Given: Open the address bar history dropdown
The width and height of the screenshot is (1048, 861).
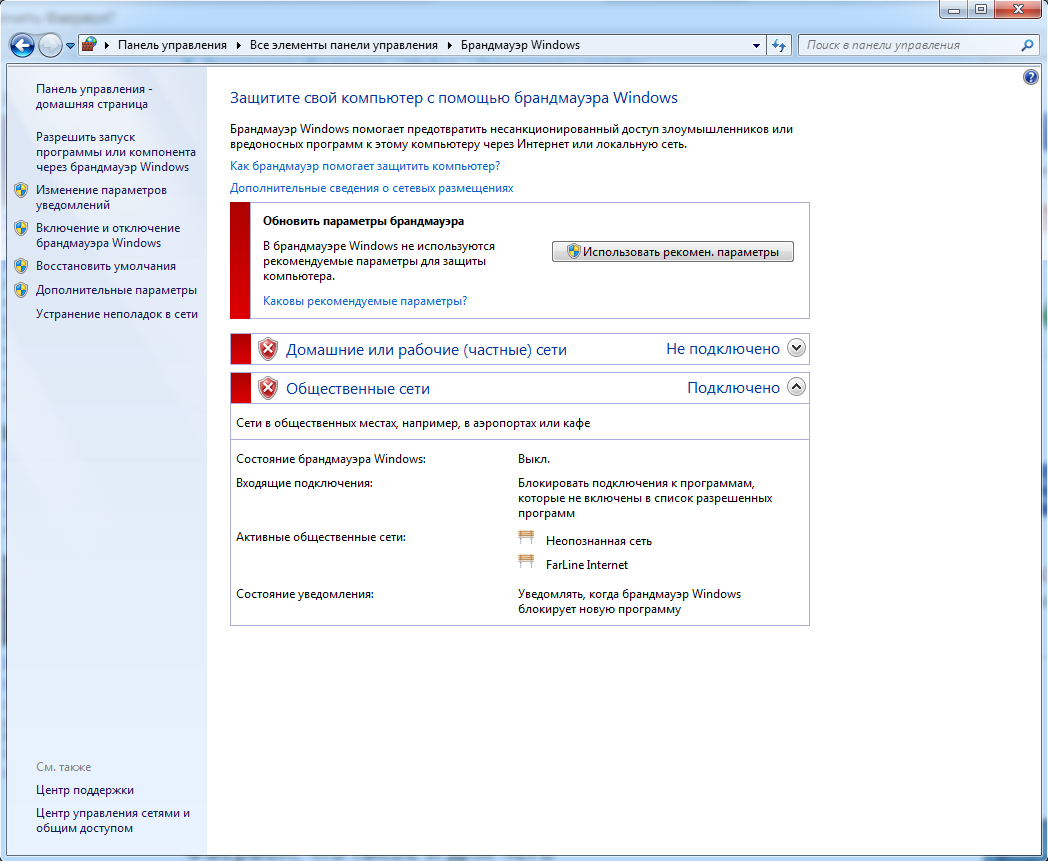Looking at the screenshot, I should click(x=756, y=45).
